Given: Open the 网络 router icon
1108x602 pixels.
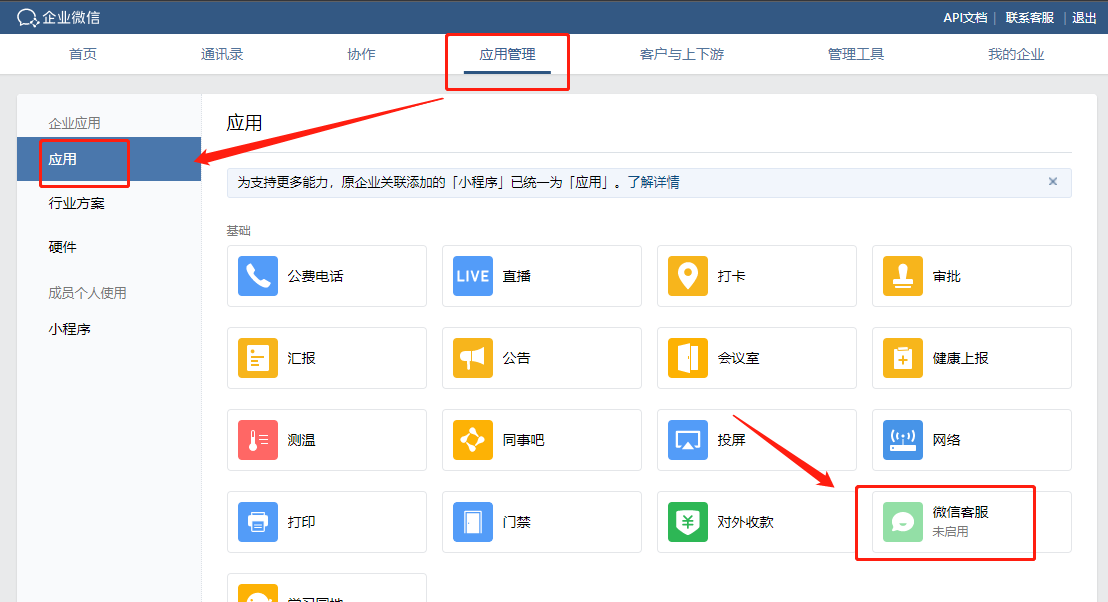Looking at the screenshot, I should pos(903,440).
